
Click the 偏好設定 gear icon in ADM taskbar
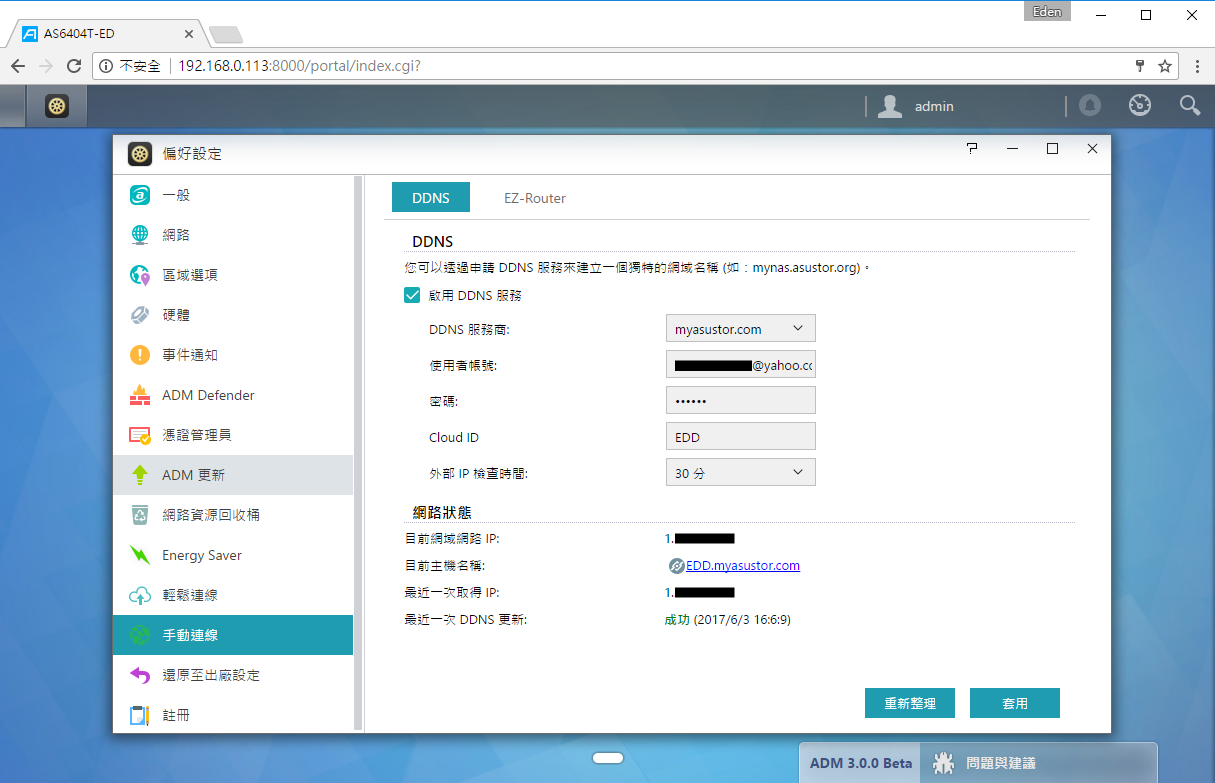point(58,106)
